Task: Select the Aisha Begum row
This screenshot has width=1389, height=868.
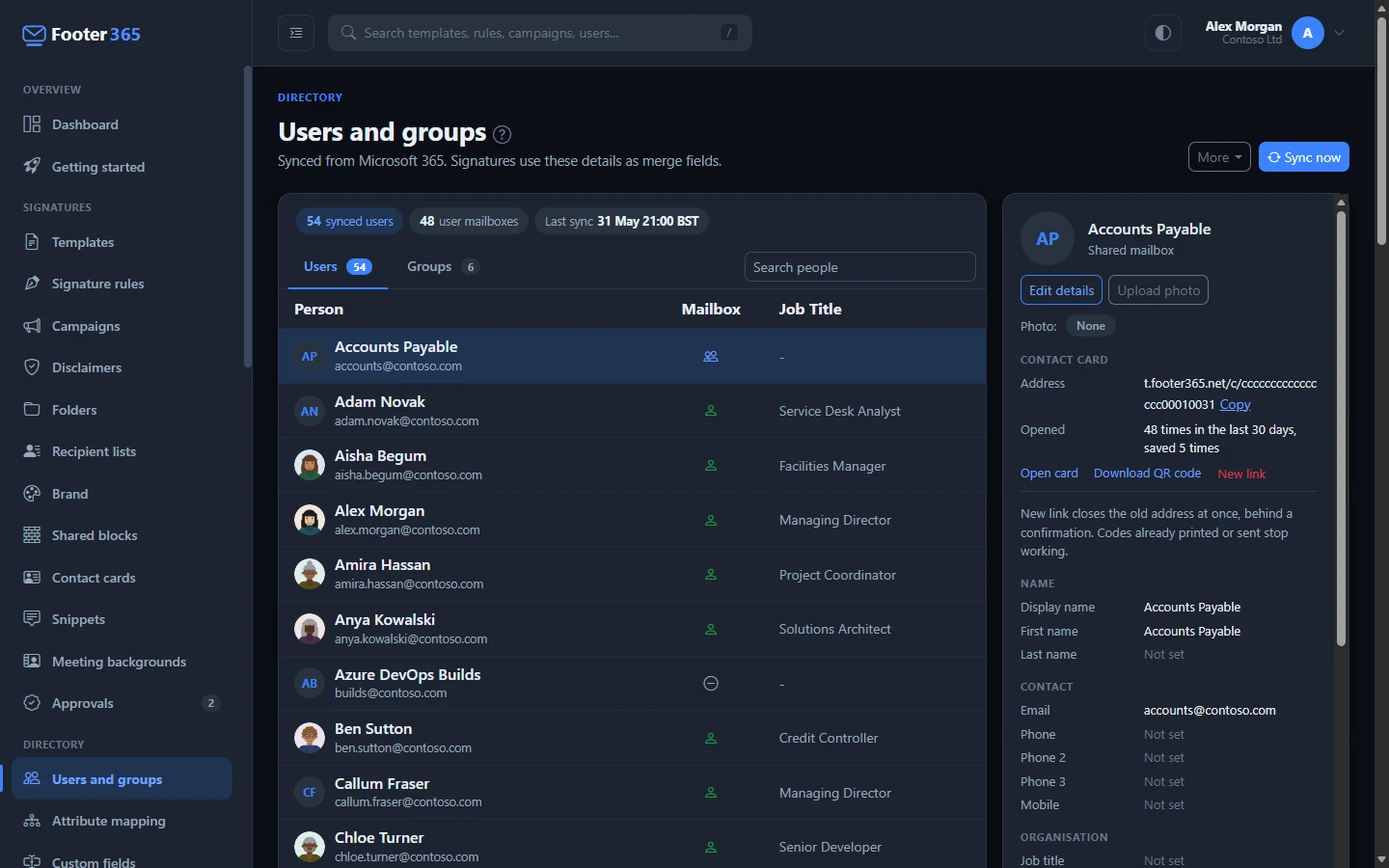Action: point(633,466)
